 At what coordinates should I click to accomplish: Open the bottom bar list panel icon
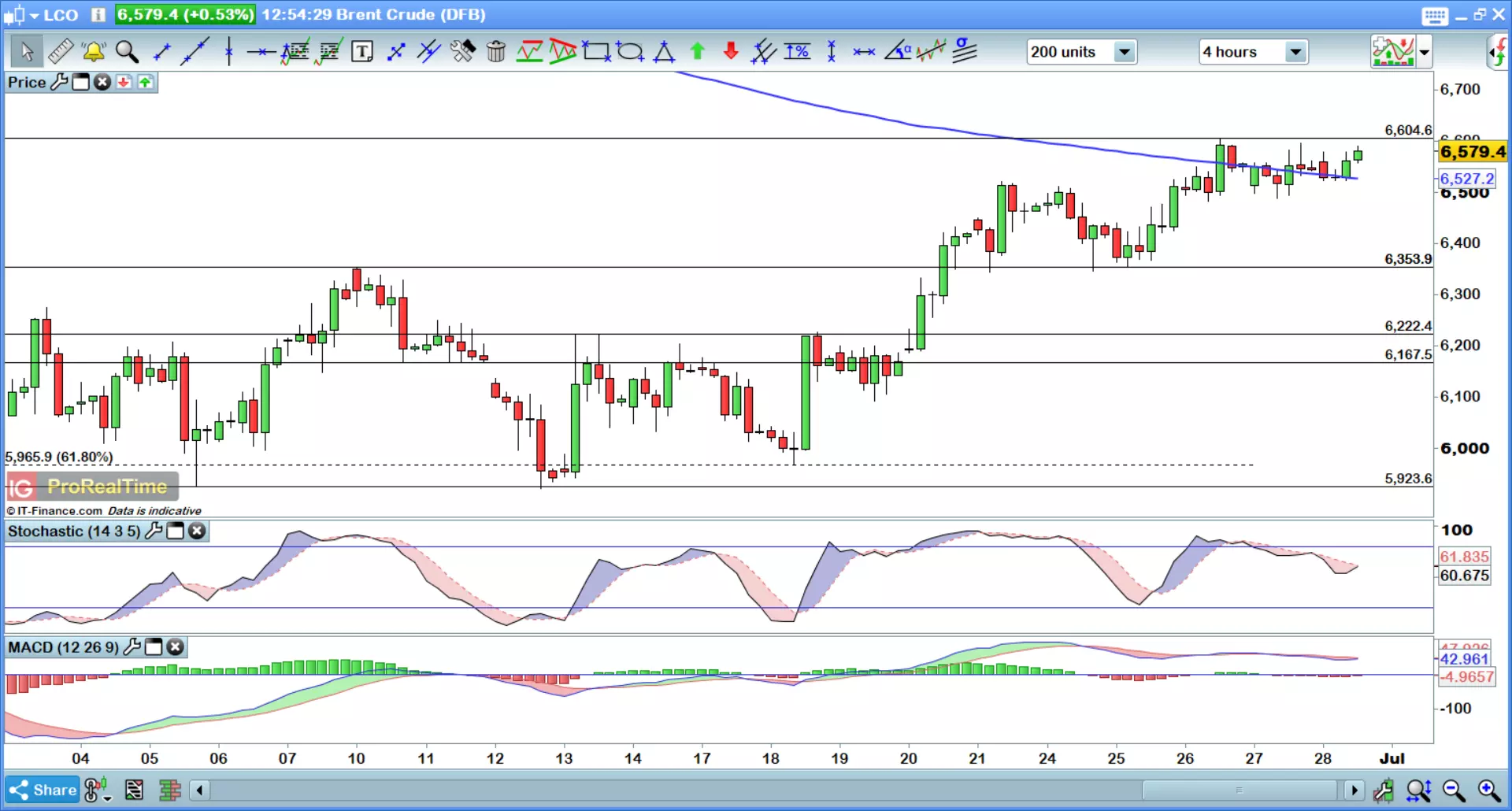click(x=135, y=790)
